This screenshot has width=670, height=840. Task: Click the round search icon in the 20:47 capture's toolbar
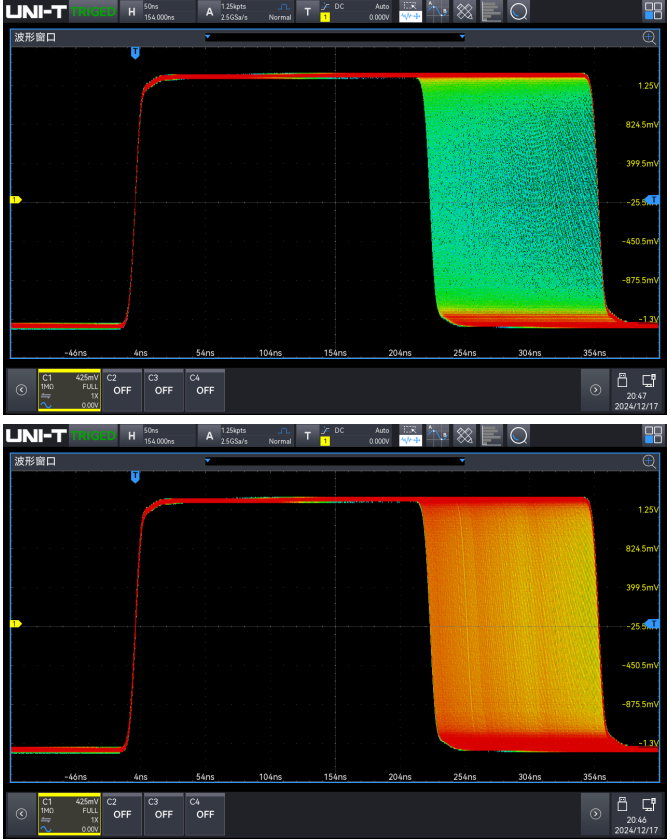tap(519, 13)
